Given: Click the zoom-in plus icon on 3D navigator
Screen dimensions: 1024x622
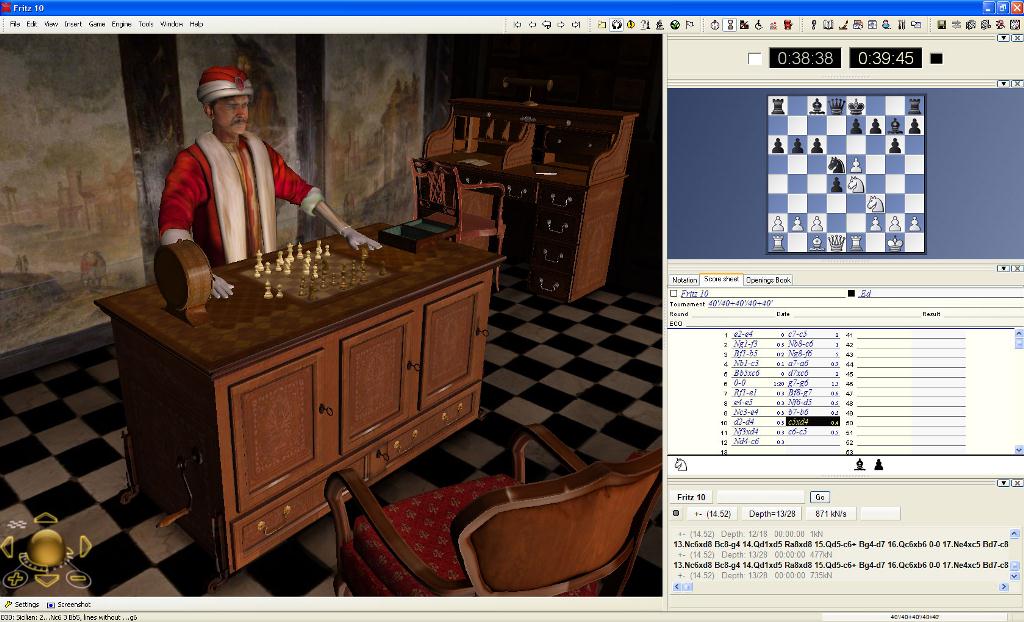Looking at the screenshot, I should tap(14, 579).
